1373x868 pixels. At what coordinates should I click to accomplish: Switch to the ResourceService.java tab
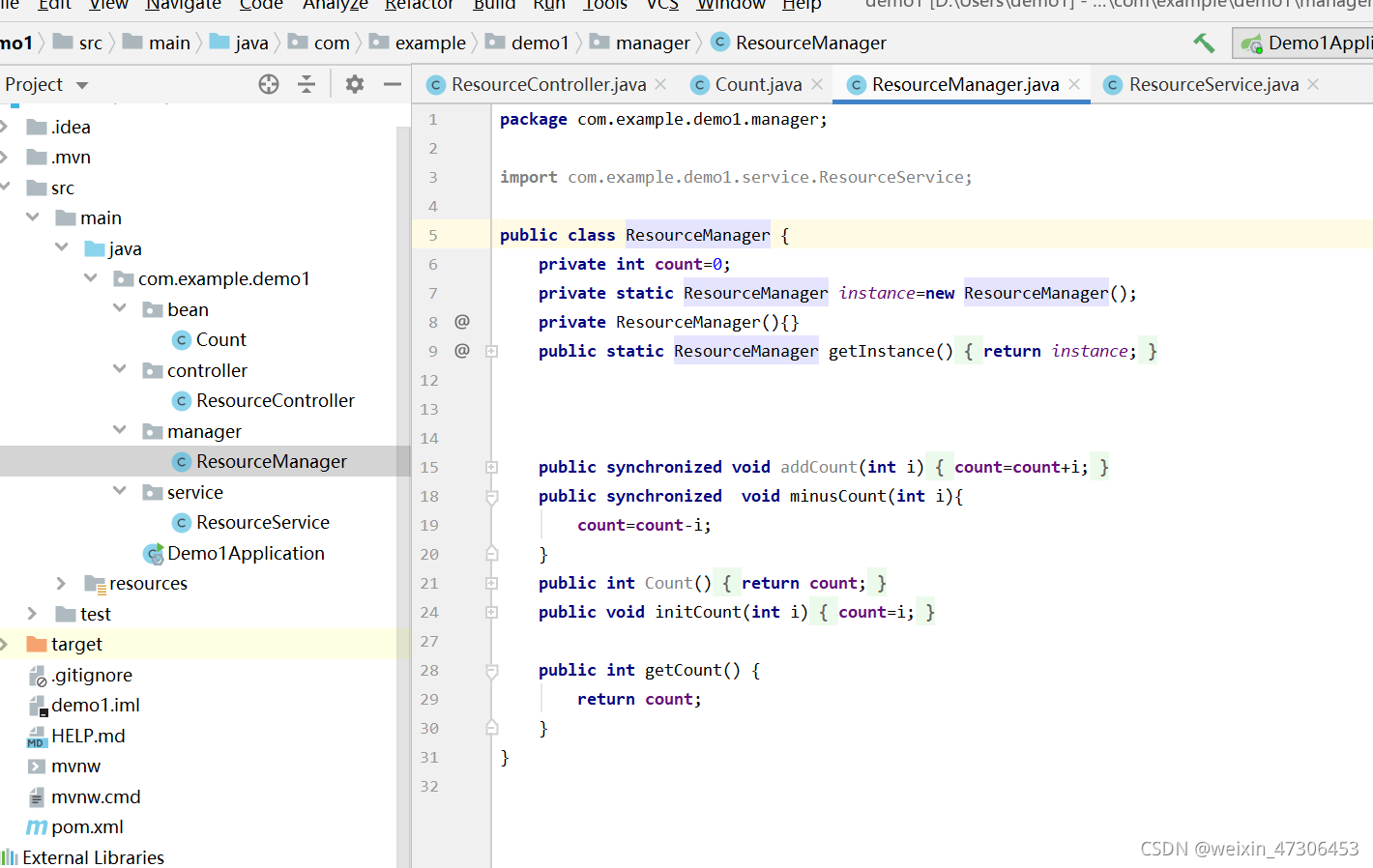point(1213,84)
